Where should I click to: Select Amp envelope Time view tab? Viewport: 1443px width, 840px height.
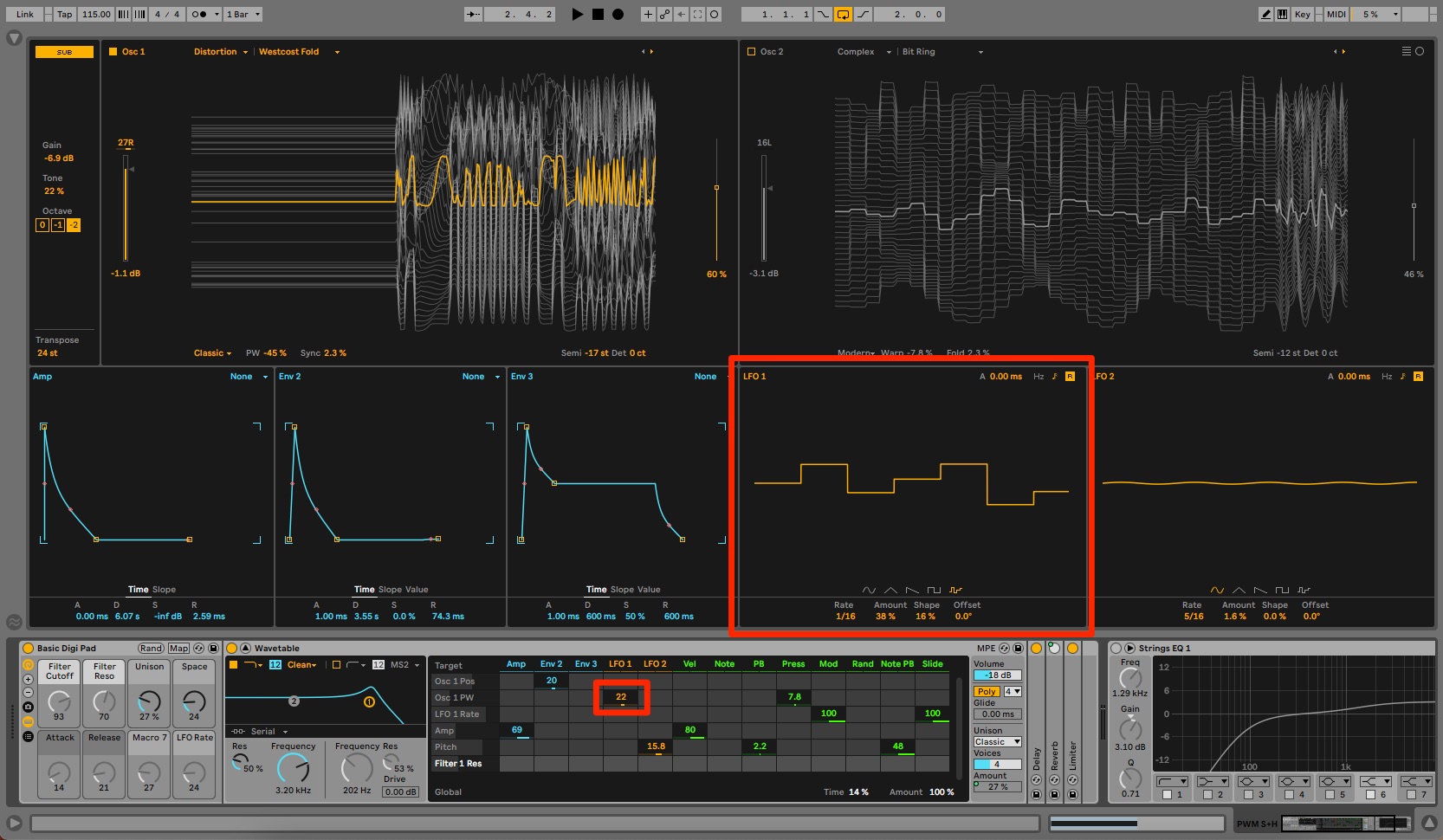click(138, 590)
